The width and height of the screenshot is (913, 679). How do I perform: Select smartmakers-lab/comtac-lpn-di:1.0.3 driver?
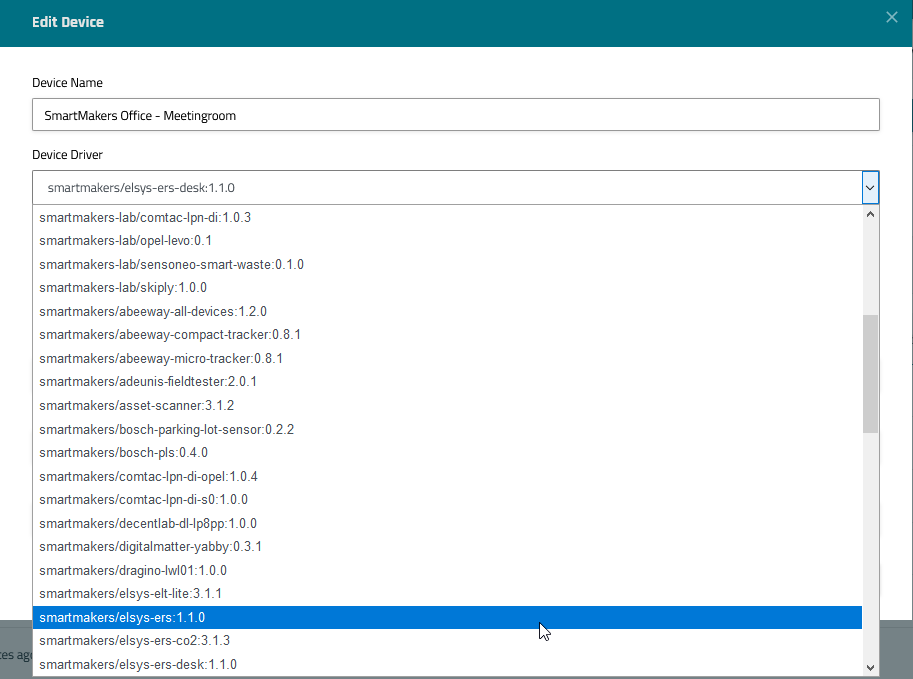click(x=145, y=217)
